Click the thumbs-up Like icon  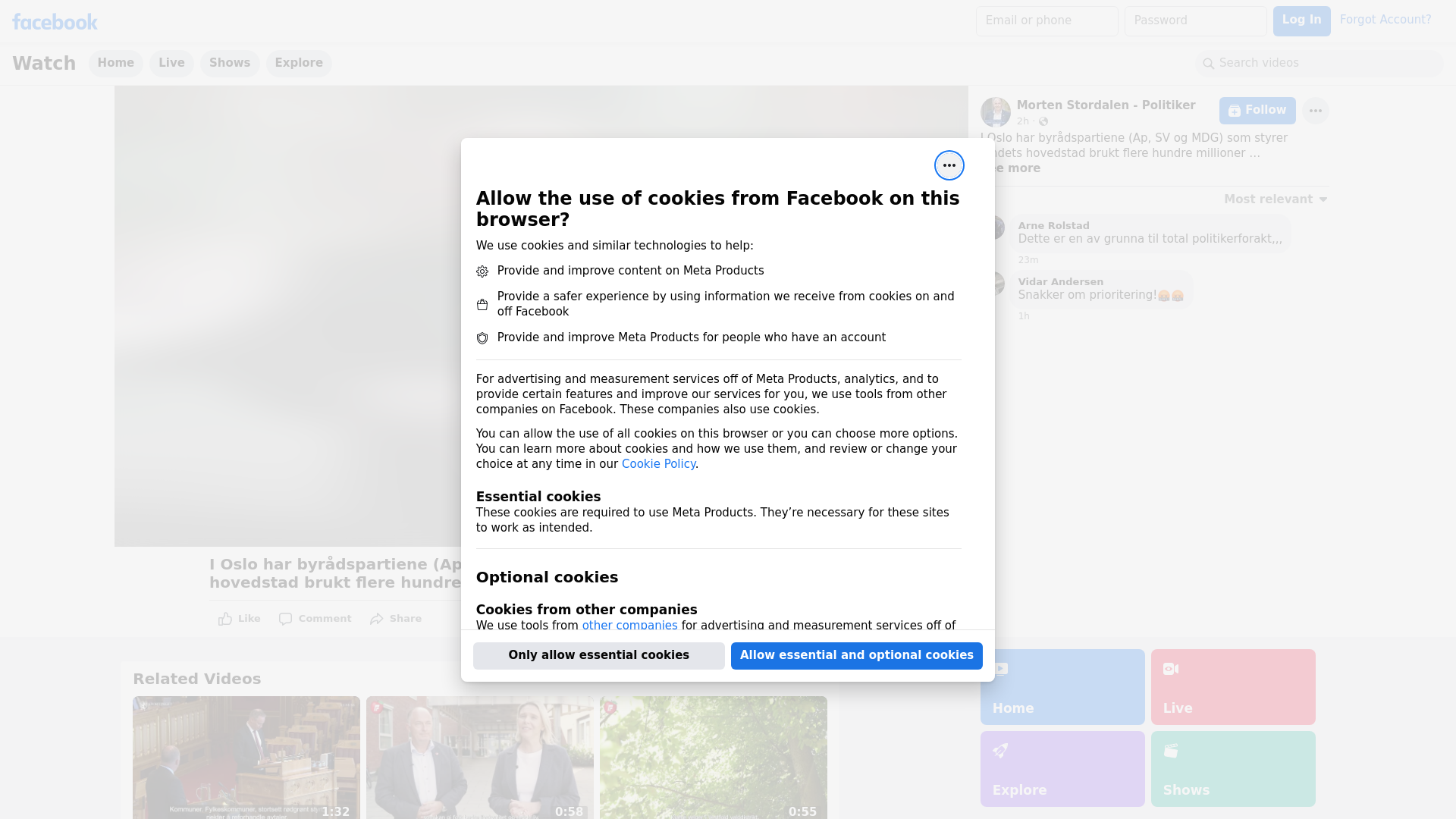tap(225, 619)
